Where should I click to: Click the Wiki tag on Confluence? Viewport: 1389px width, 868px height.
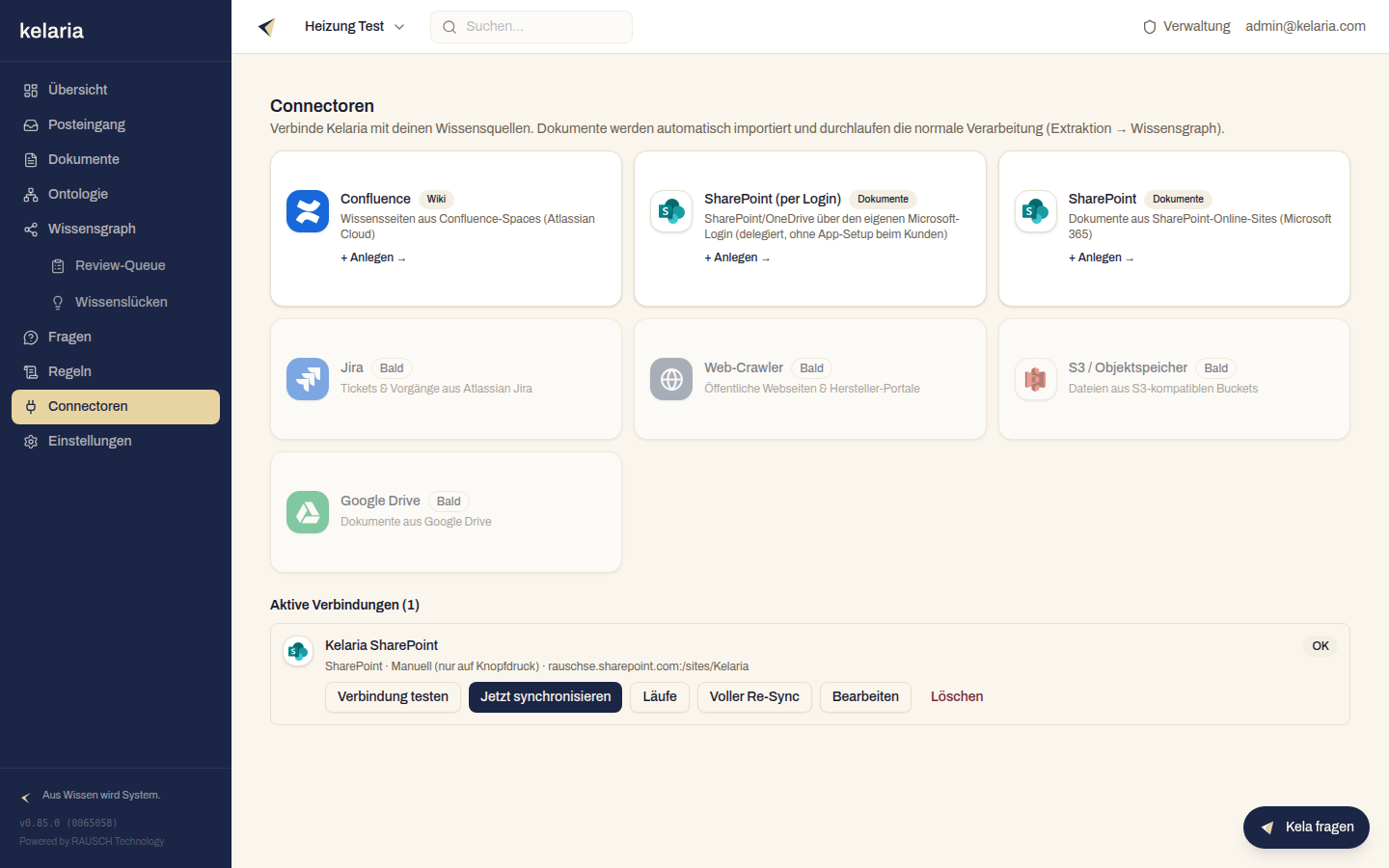click(x=436, y=200)
